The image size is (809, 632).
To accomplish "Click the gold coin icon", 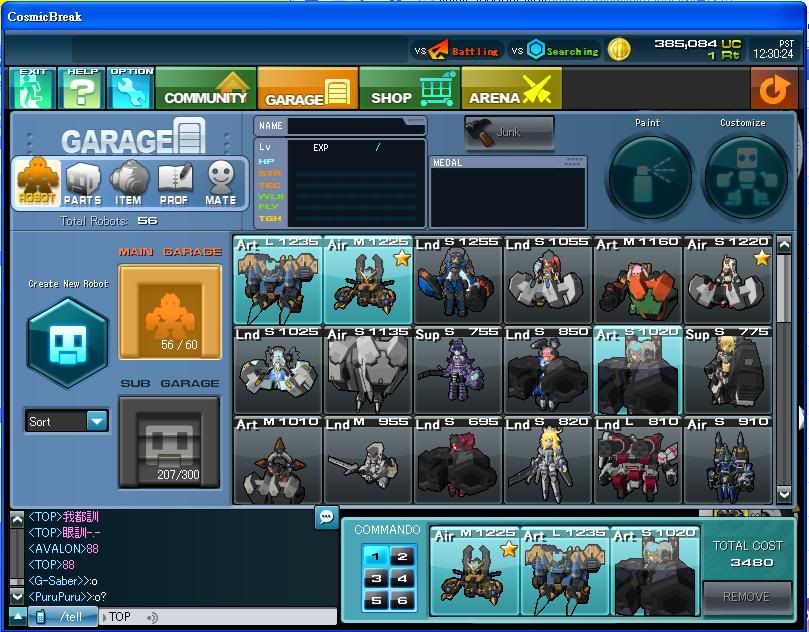I will tap(619, 50).
